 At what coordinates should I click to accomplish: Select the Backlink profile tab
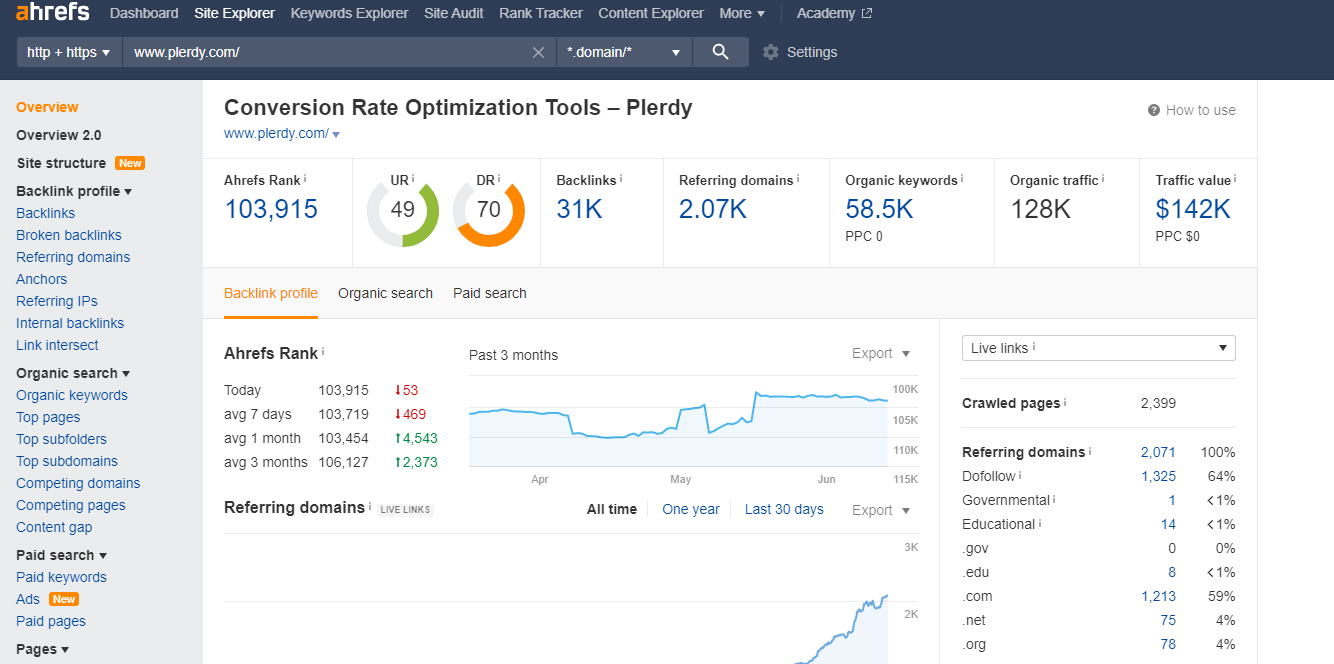point(271,293)
